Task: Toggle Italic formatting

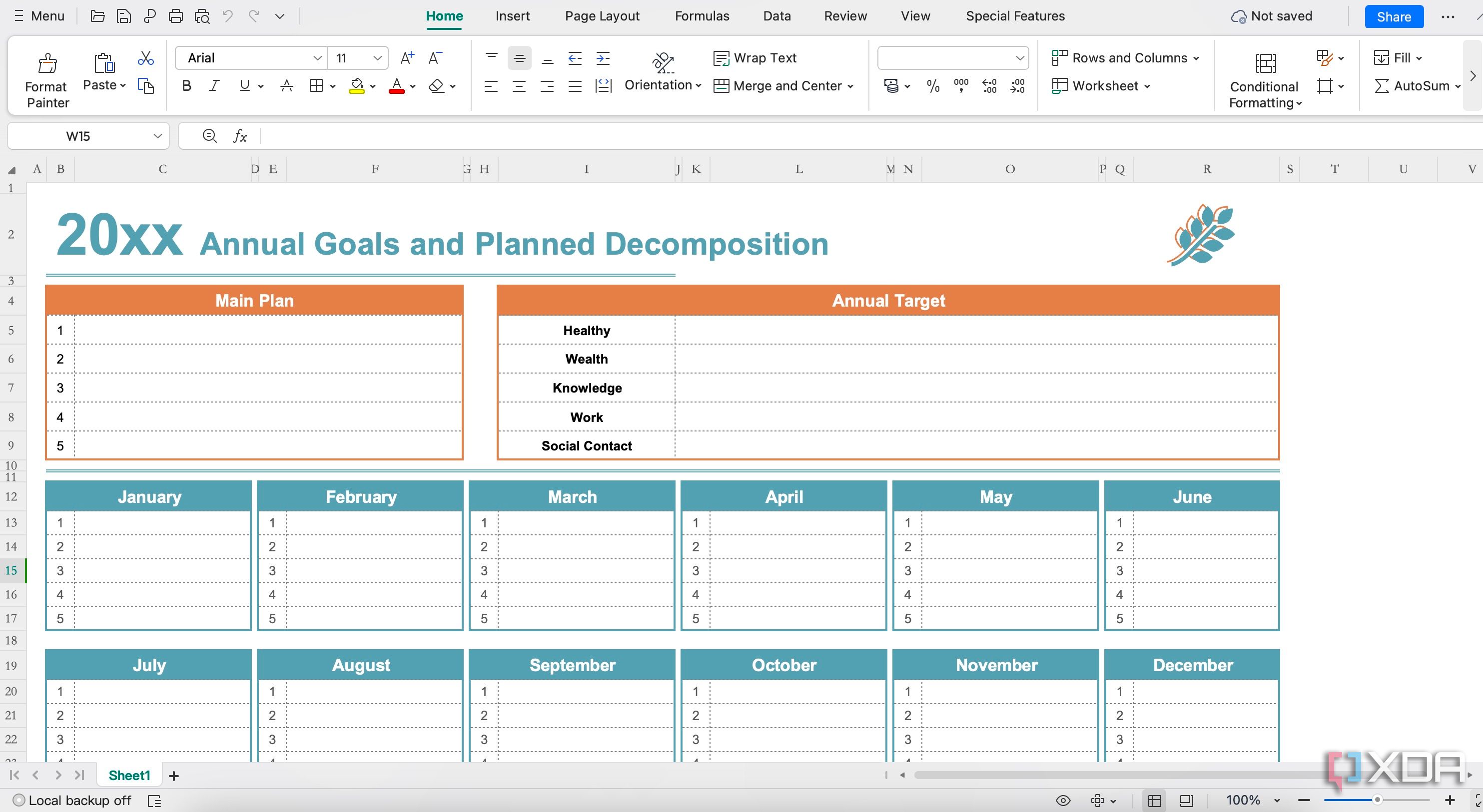Action: click(x=214, y=86)
